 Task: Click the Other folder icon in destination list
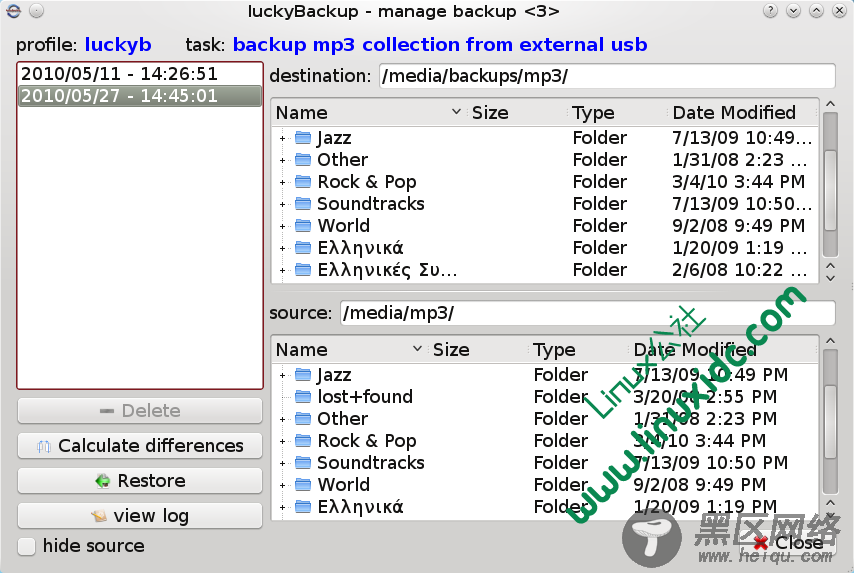point(303,160)
